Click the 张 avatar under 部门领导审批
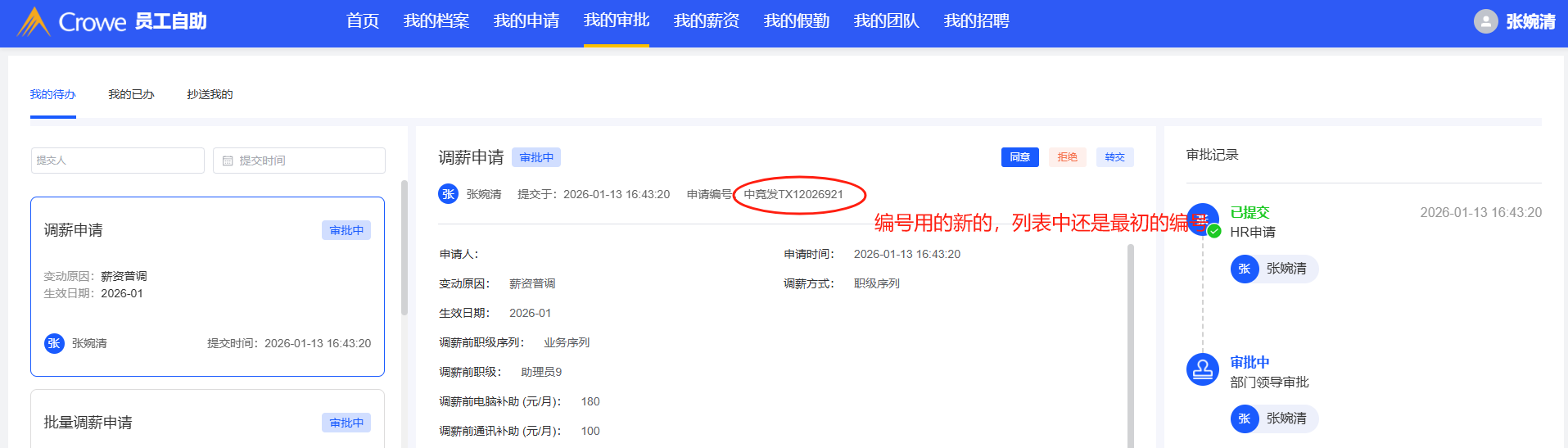 pos(1245,419)
